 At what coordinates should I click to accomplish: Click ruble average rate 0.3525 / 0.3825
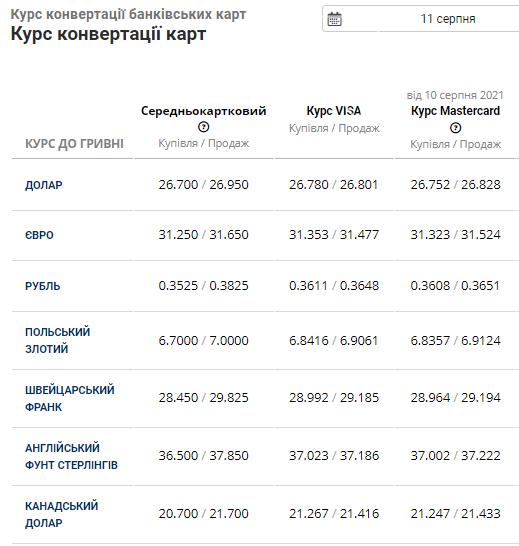click(x=203, y=286)
